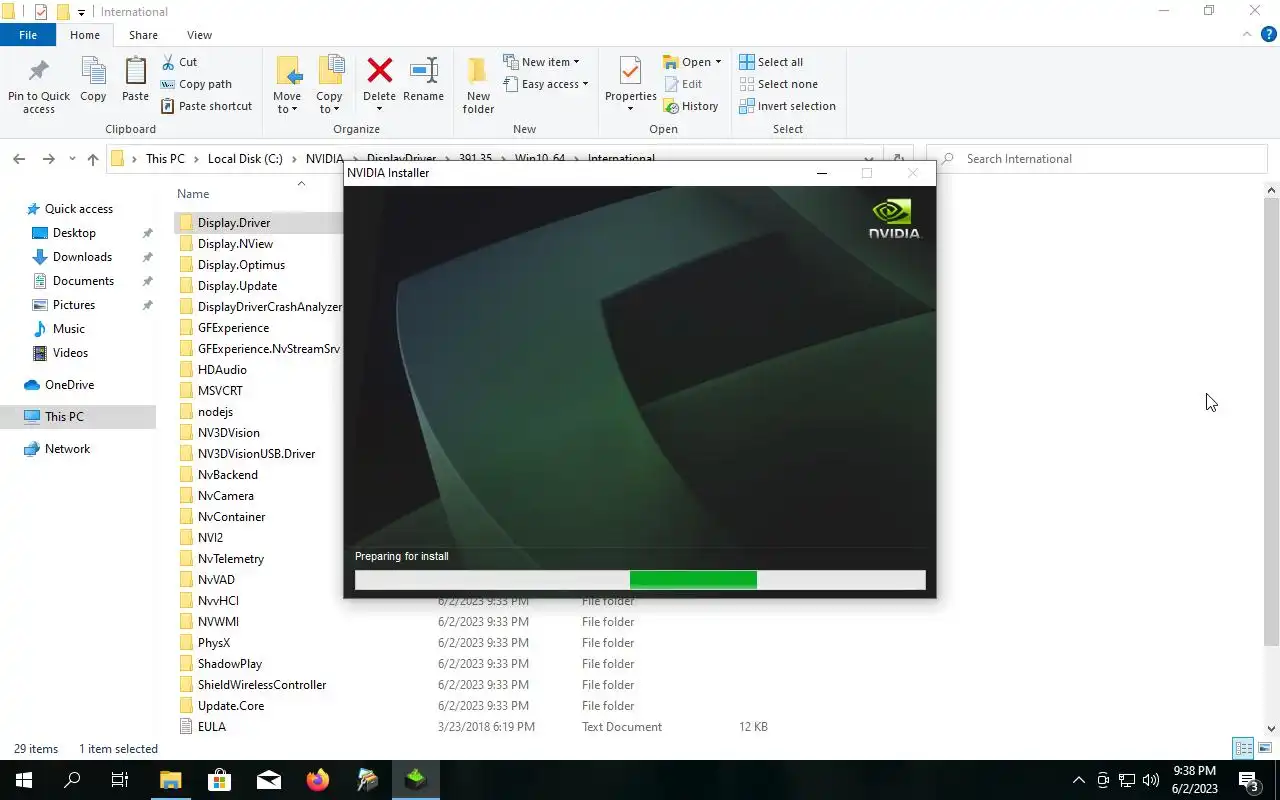Select Network in navigation pane

click(x=67, y=449)
